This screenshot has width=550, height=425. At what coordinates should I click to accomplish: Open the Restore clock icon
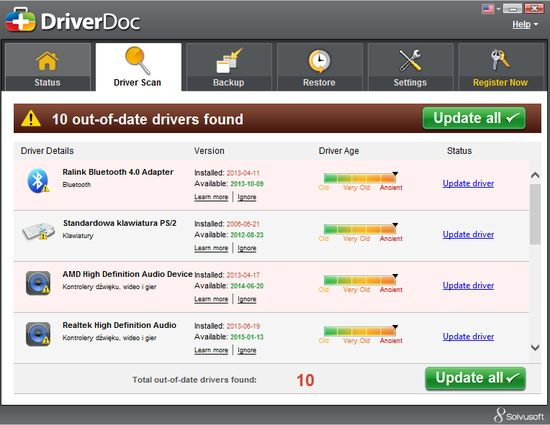pos(319,61)
